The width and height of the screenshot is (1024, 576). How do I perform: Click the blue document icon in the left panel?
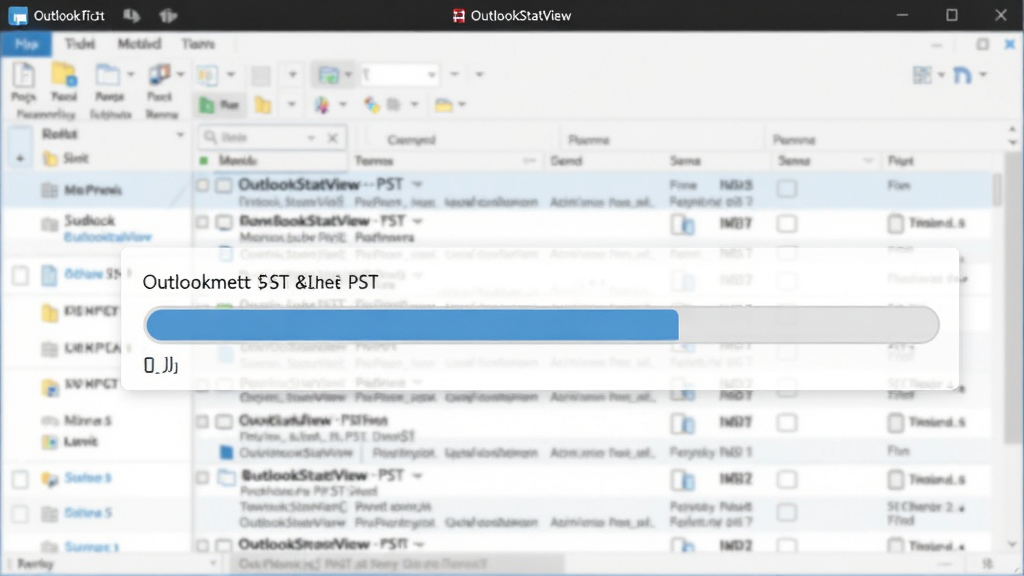pyautogui.click(x=50, y=276)
